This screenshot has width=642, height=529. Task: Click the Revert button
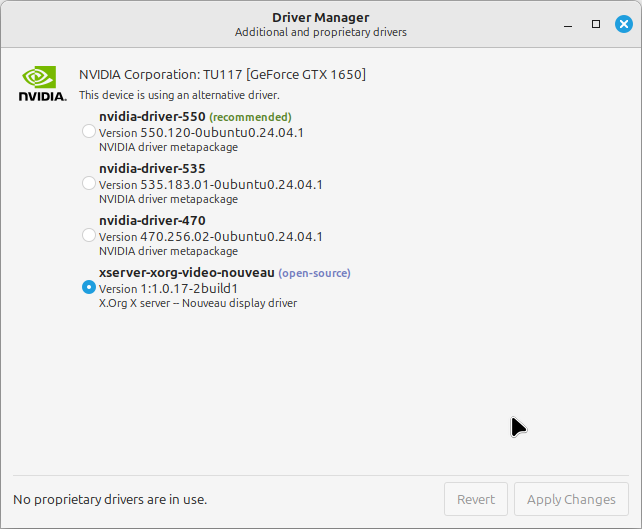(476, 499)
